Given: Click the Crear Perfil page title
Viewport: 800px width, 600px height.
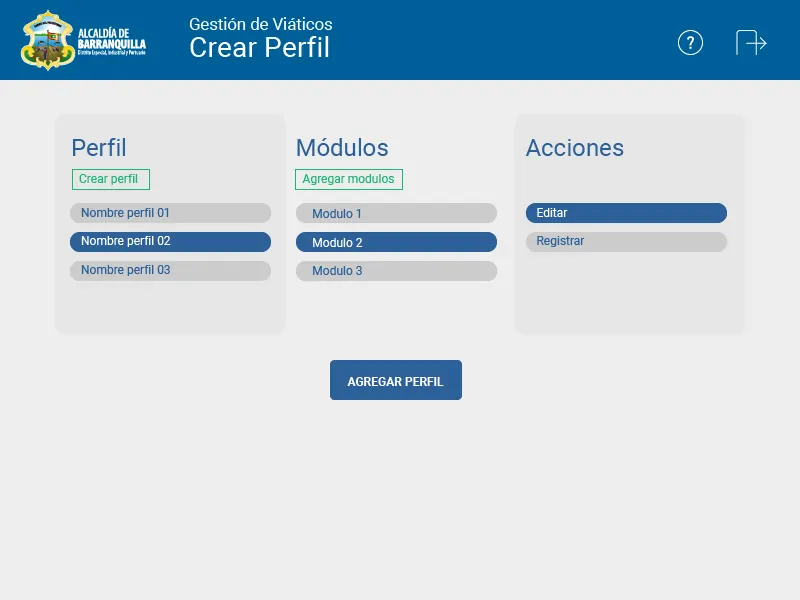Looking at the screenshot, I should coord(260,47).
